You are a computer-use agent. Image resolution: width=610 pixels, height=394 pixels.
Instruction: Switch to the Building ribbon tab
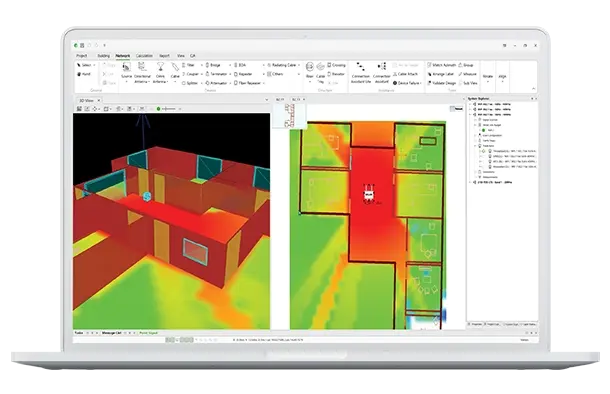coord(103,56)
